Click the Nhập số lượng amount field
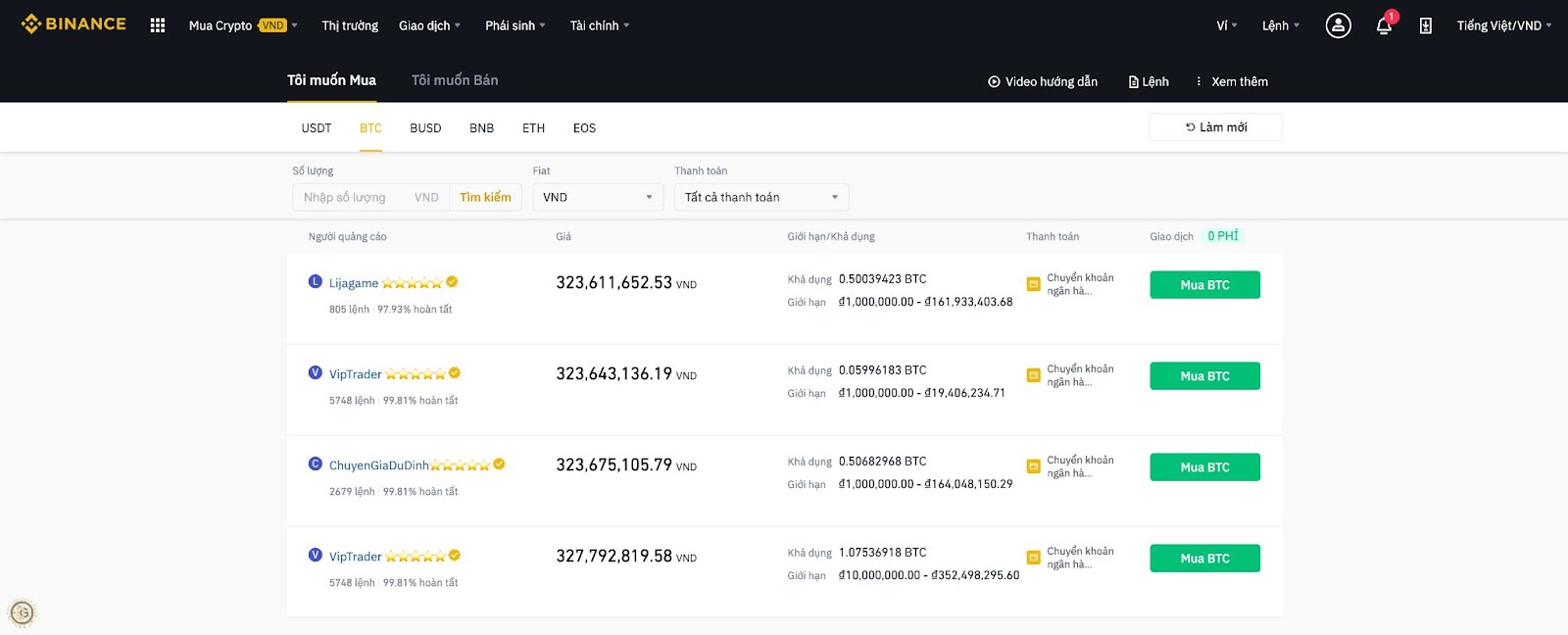 370,197
